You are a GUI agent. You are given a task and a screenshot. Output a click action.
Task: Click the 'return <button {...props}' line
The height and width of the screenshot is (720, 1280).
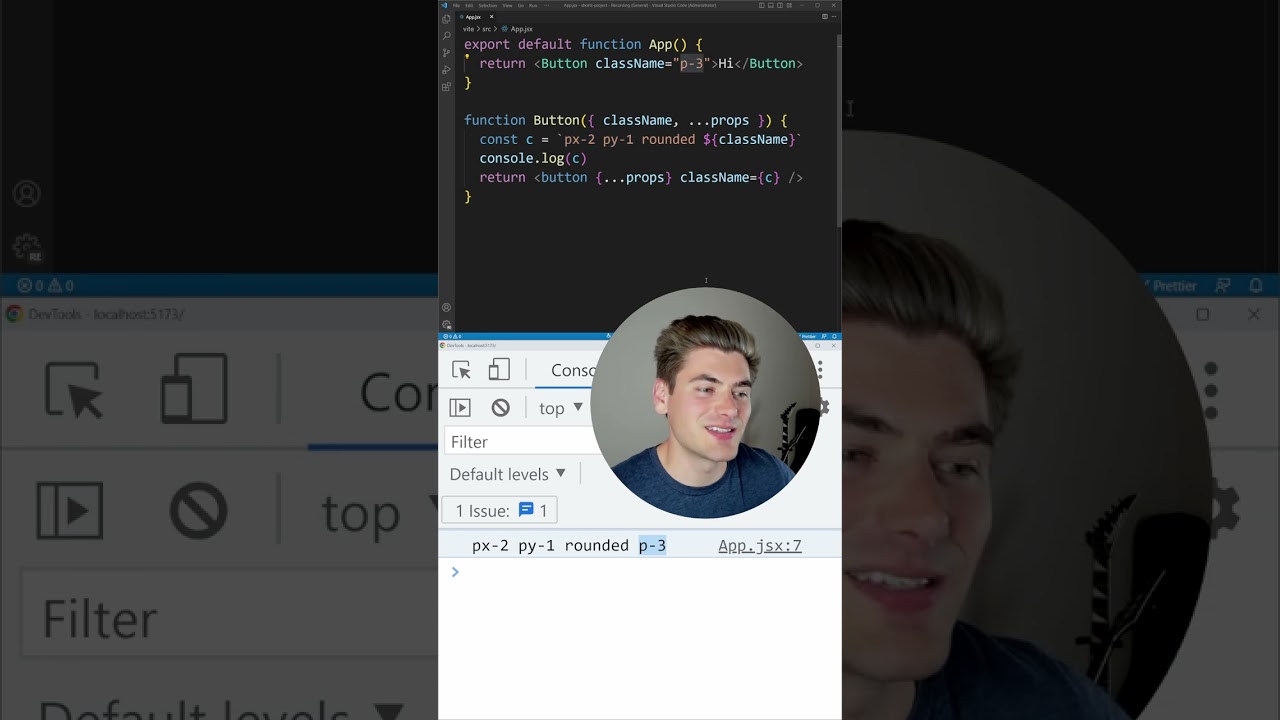[641, 177]
